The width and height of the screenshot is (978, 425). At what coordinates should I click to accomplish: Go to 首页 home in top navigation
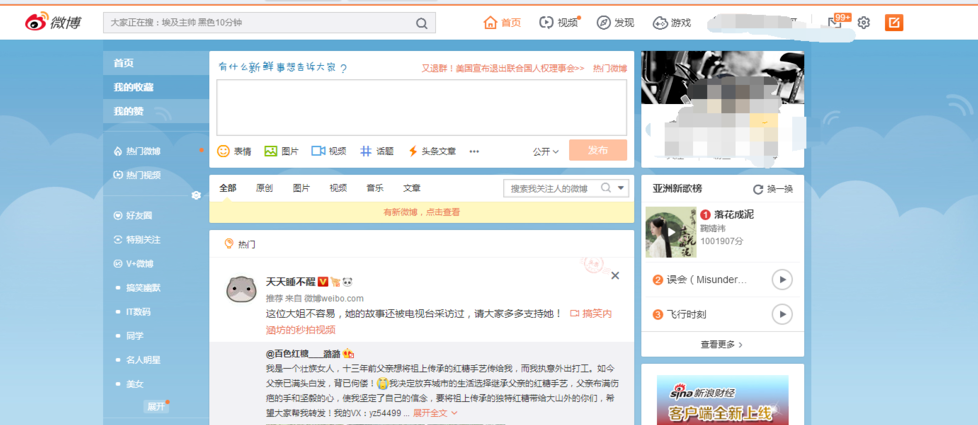tap(502, 22)
